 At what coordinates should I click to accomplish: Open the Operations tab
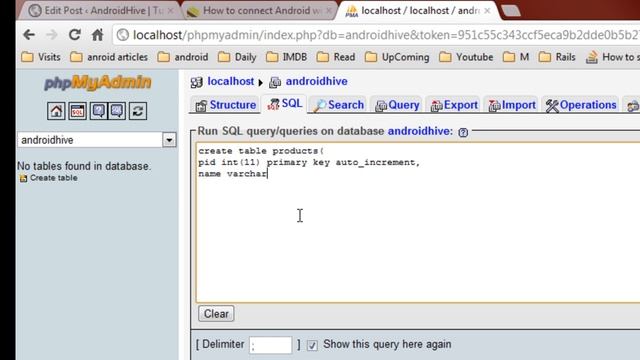point(581,105)
